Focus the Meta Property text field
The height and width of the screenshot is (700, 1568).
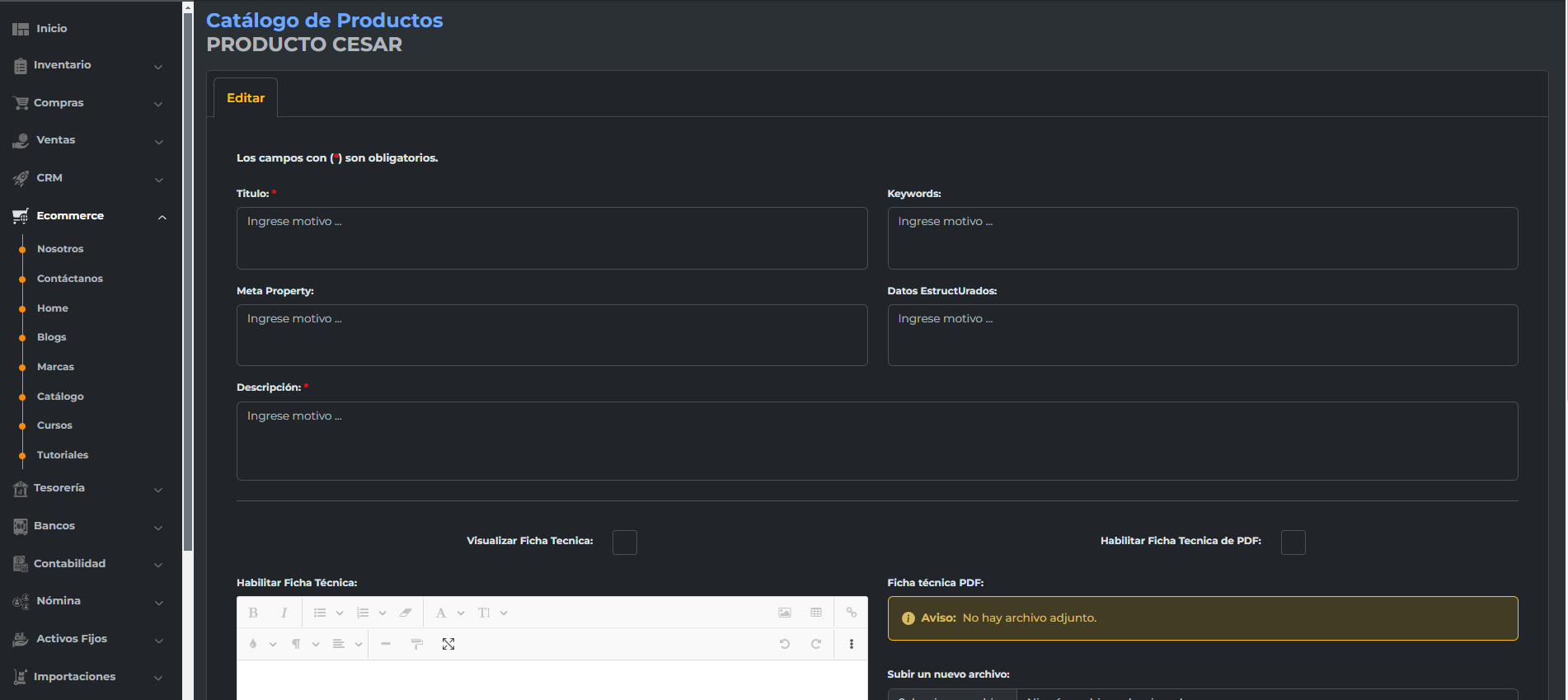click(552, 336)
